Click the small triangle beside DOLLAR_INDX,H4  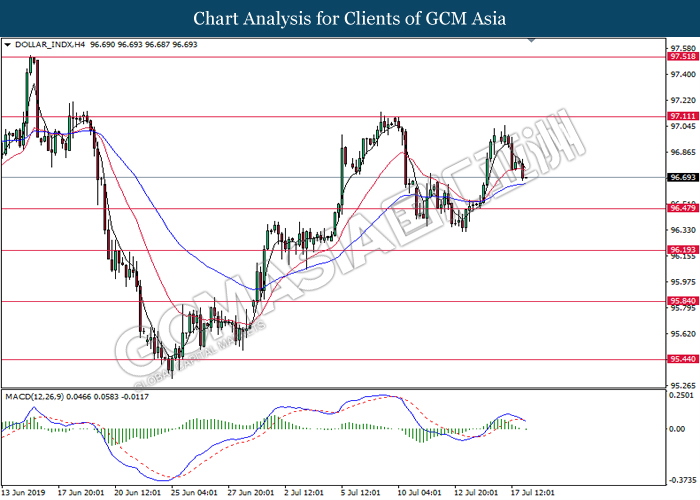8,46
